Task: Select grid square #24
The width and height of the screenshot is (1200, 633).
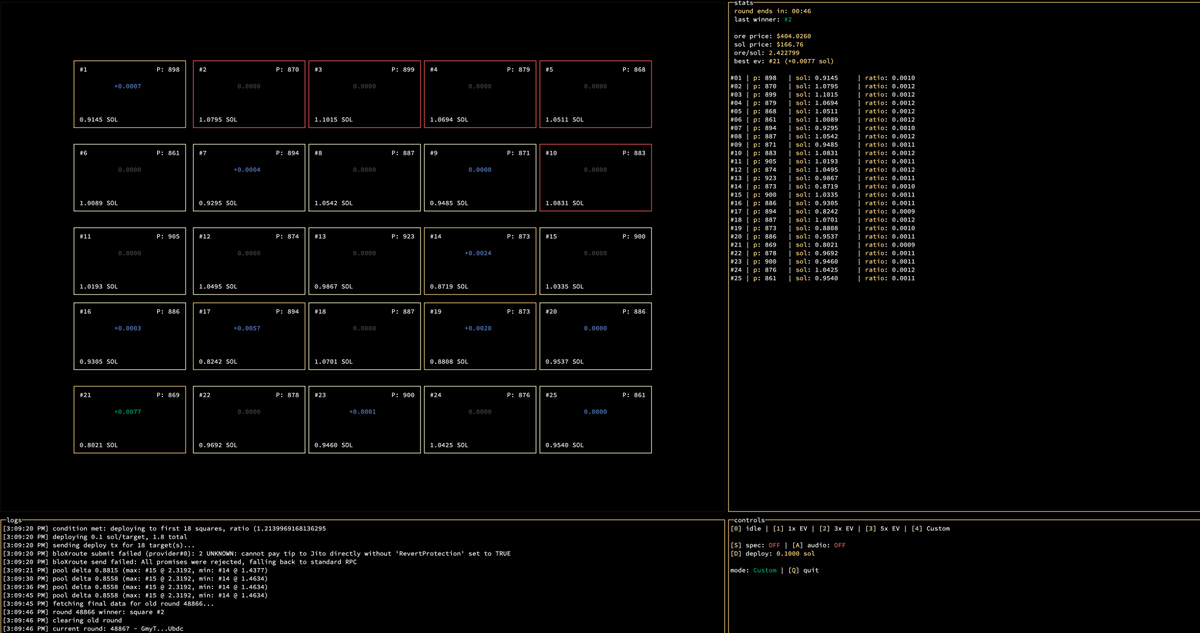Action: tap(480, 419)
